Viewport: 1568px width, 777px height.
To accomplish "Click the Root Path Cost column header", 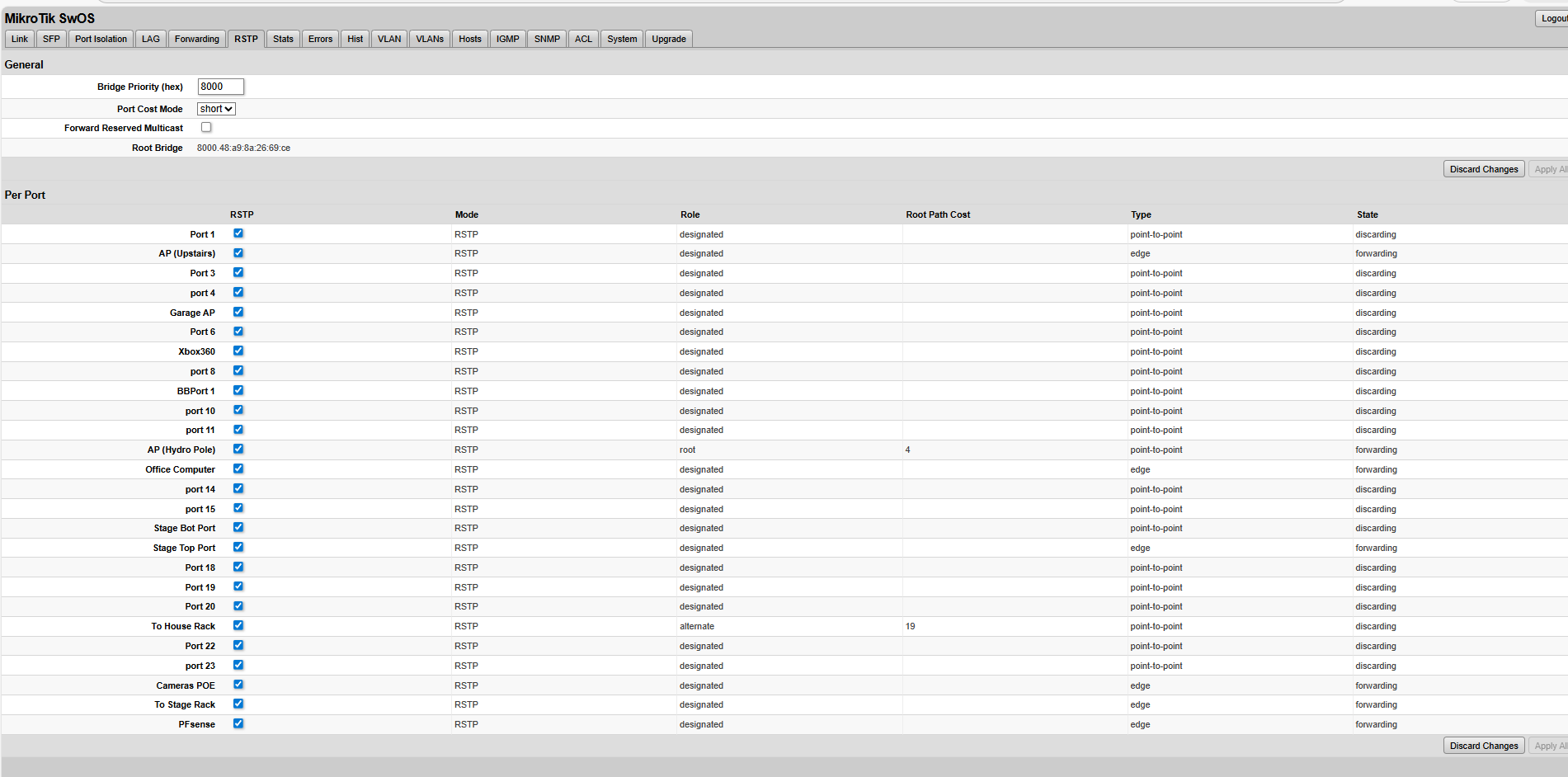I will (938, 214).
